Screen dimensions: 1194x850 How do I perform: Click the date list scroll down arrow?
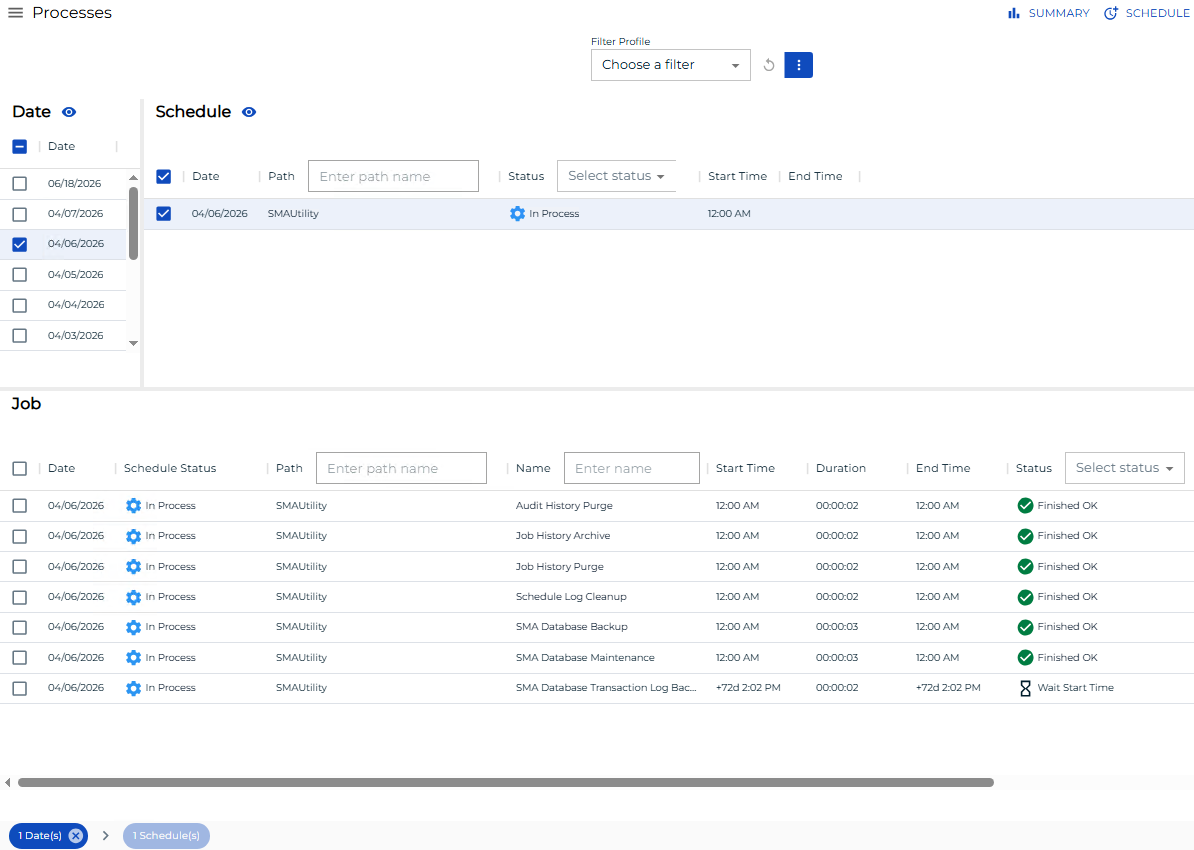click(133, 344)
